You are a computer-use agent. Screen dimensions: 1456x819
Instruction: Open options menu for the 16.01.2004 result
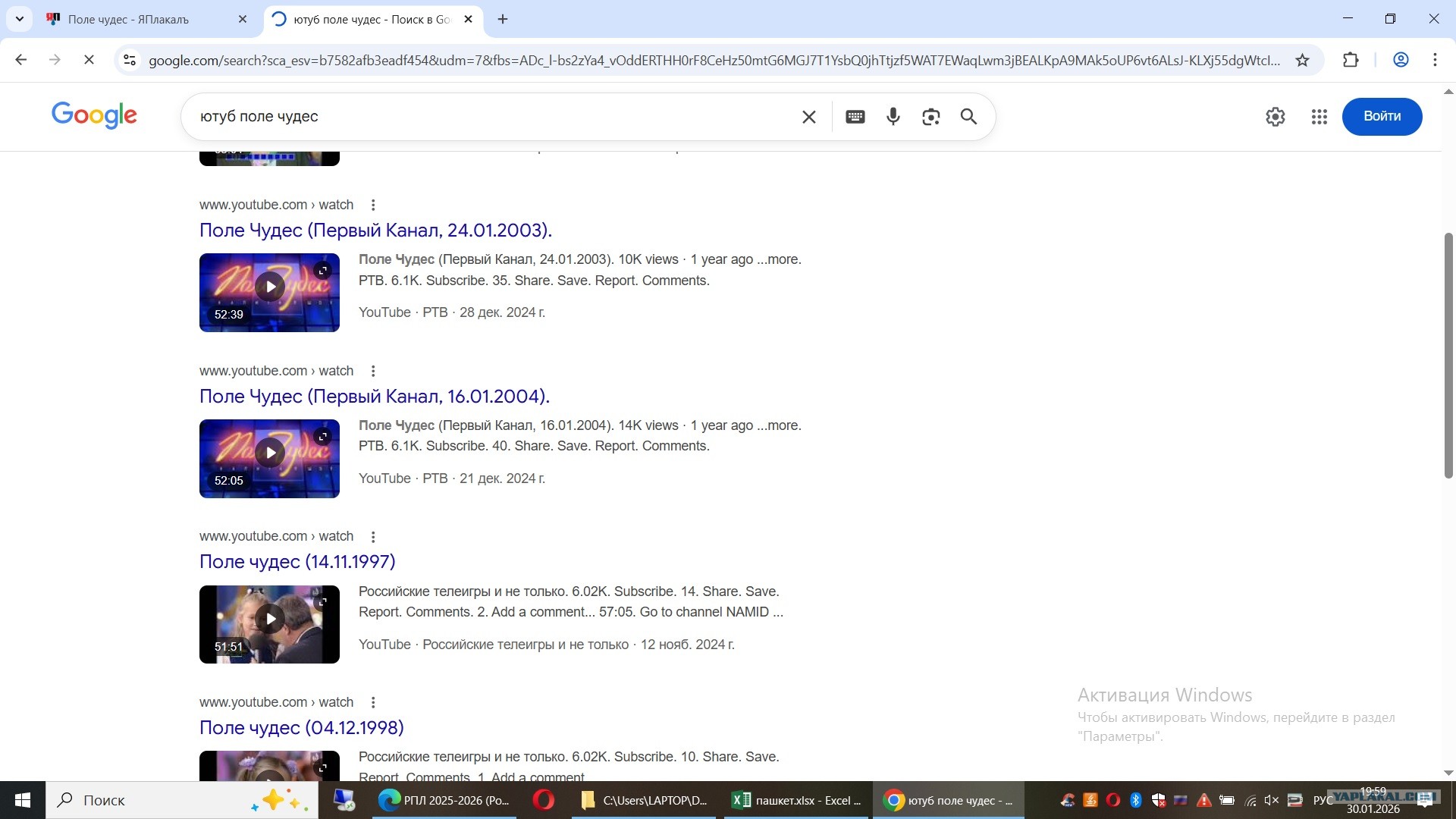coord(373,371)
